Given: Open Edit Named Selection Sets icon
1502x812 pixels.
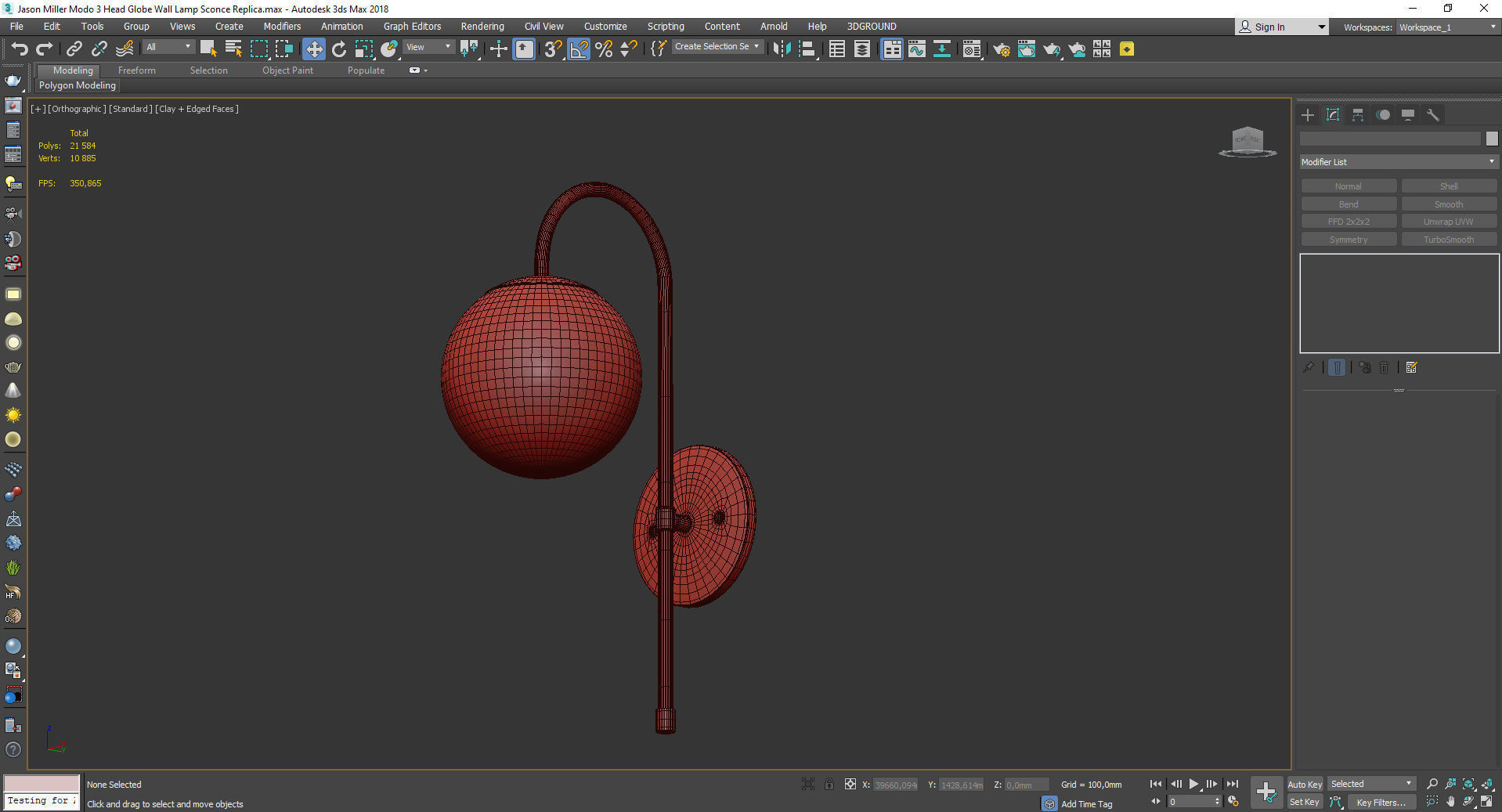Looking at the screenshot, I should tap(659, 49).
